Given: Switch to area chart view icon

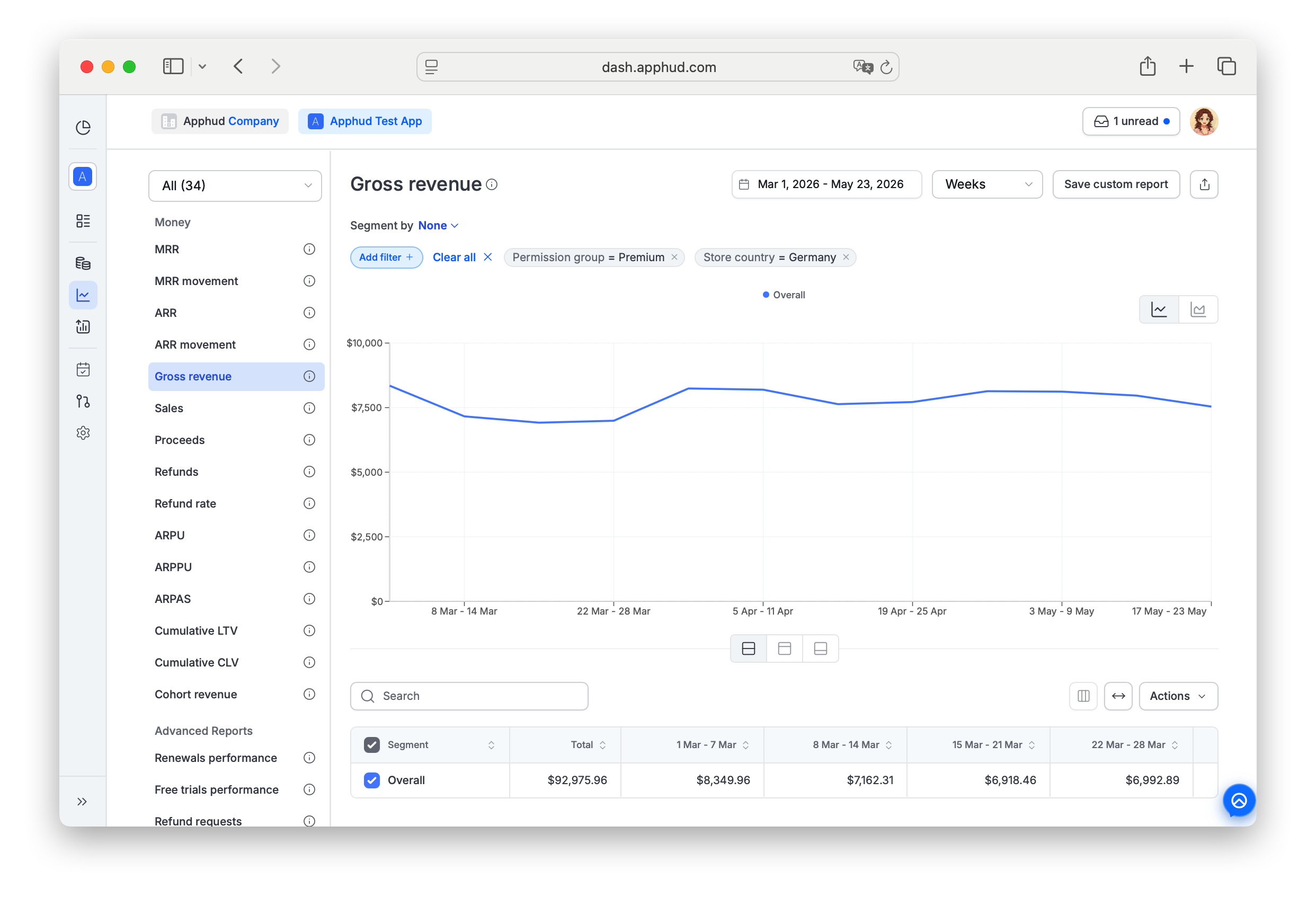Looking at the screenshot, I should tap(1198, 310).
